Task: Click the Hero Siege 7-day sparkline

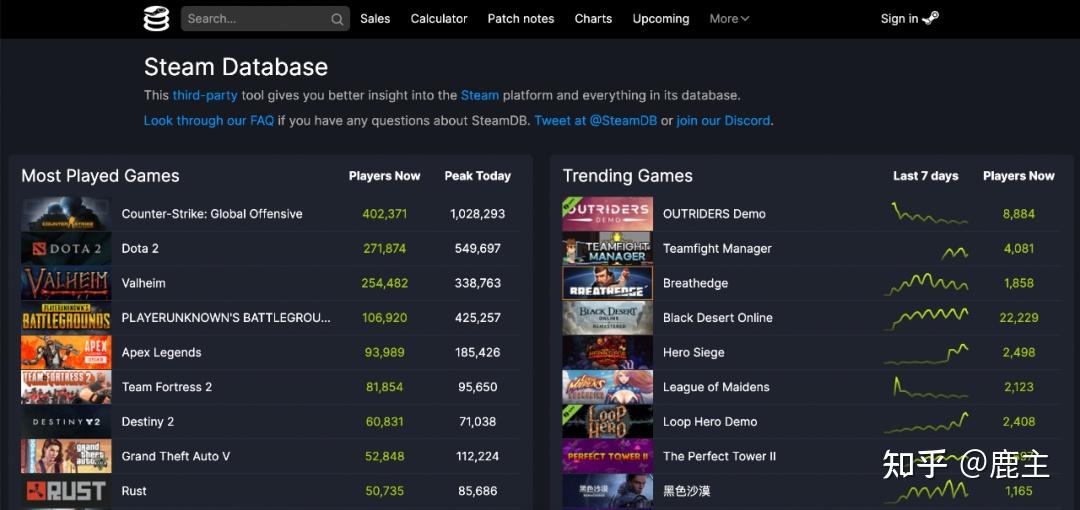Action: (926, 354)
